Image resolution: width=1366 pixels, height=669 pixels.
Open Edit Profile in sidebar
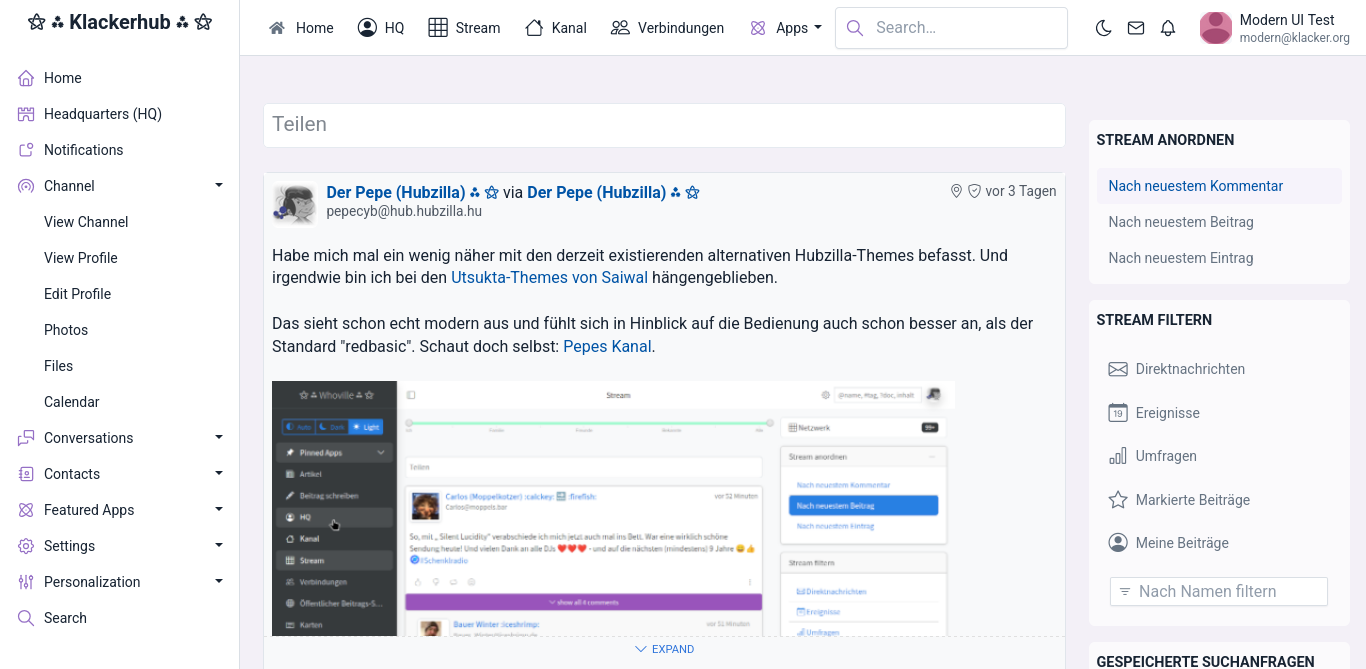click(x=77, y=294)
